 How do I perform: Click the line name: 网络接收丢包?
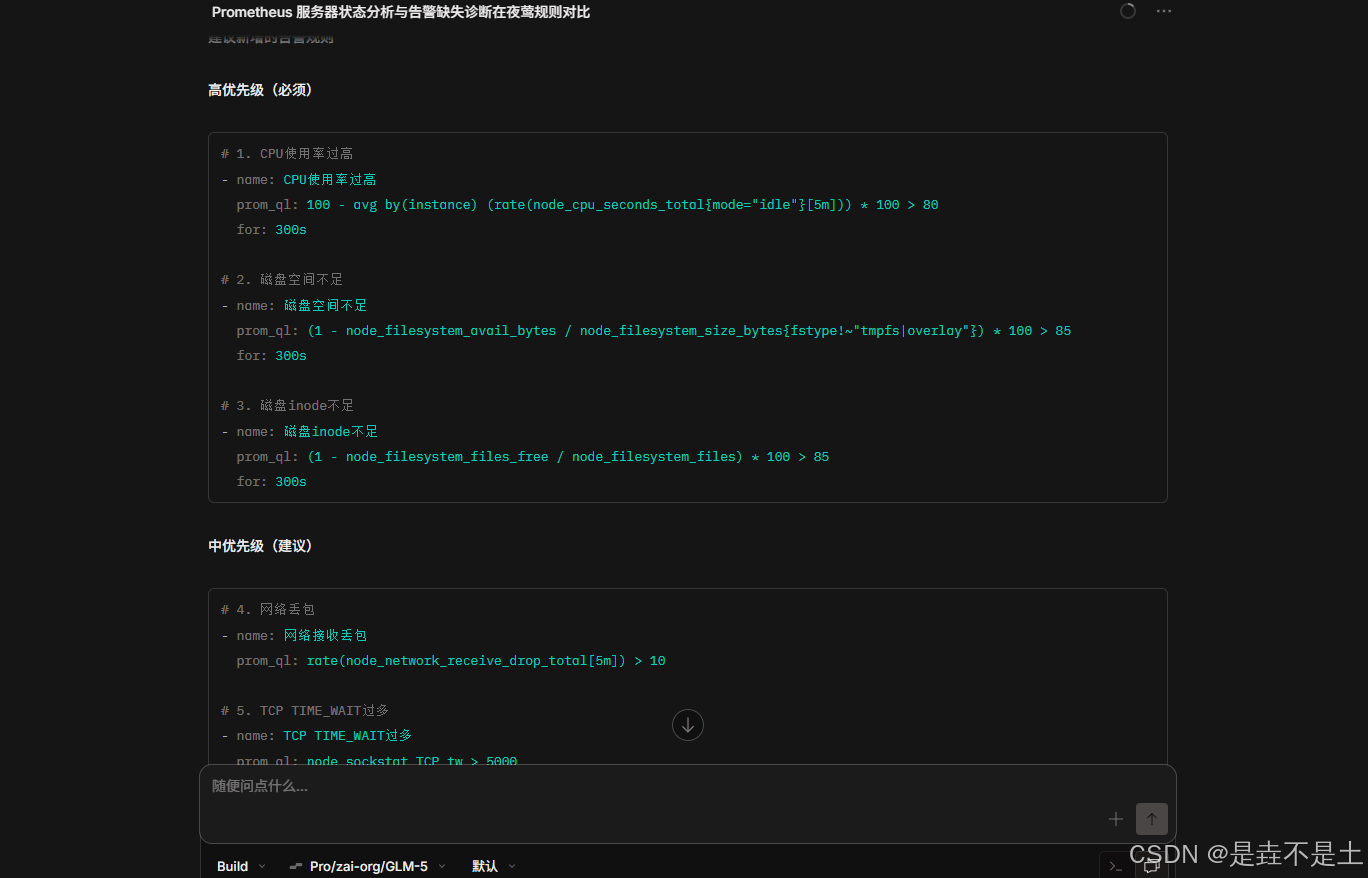click(x=294, y=636)
